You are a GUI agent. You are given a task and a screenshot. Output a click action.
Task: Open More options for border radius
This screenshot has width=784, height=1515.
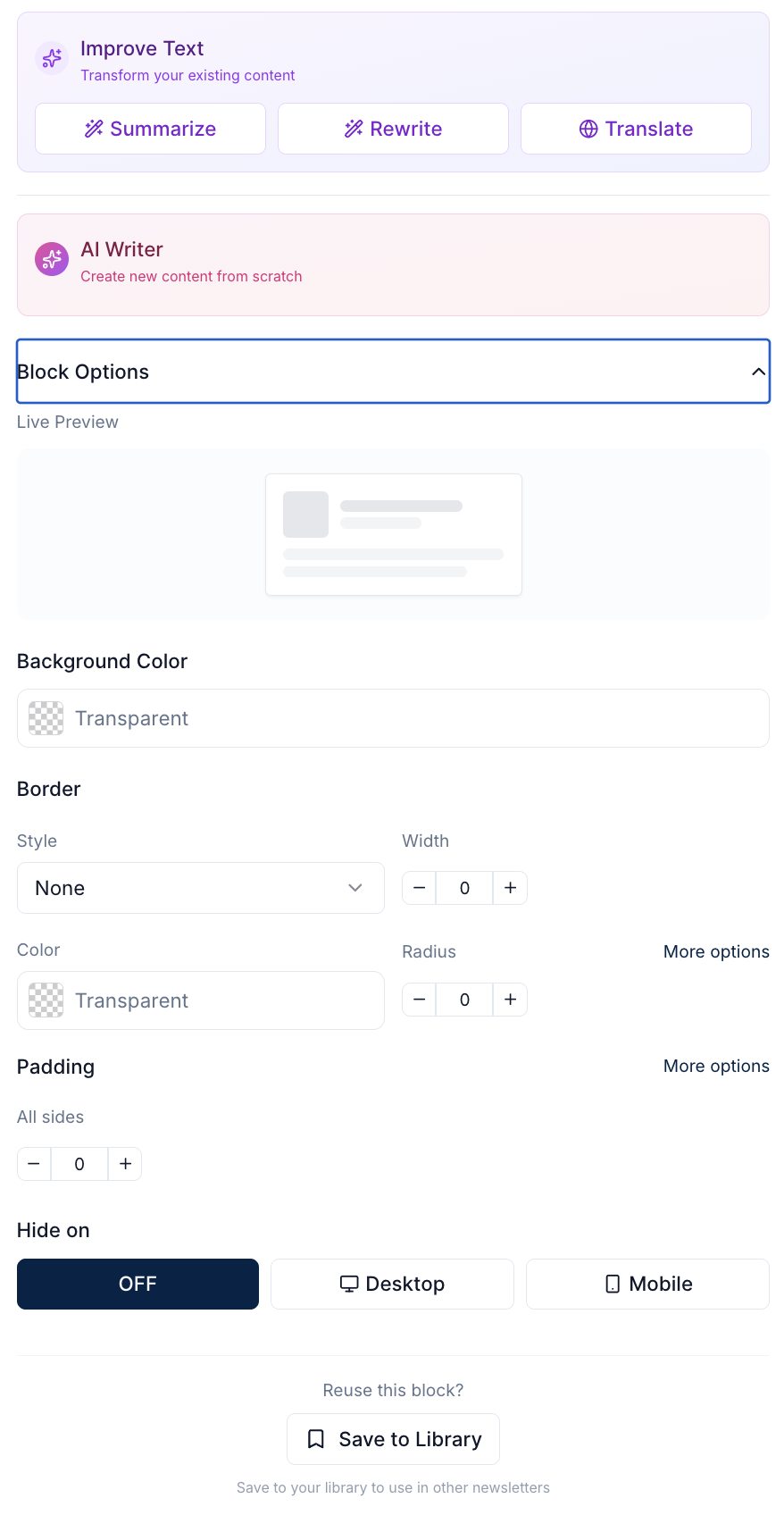click(716, 951)
